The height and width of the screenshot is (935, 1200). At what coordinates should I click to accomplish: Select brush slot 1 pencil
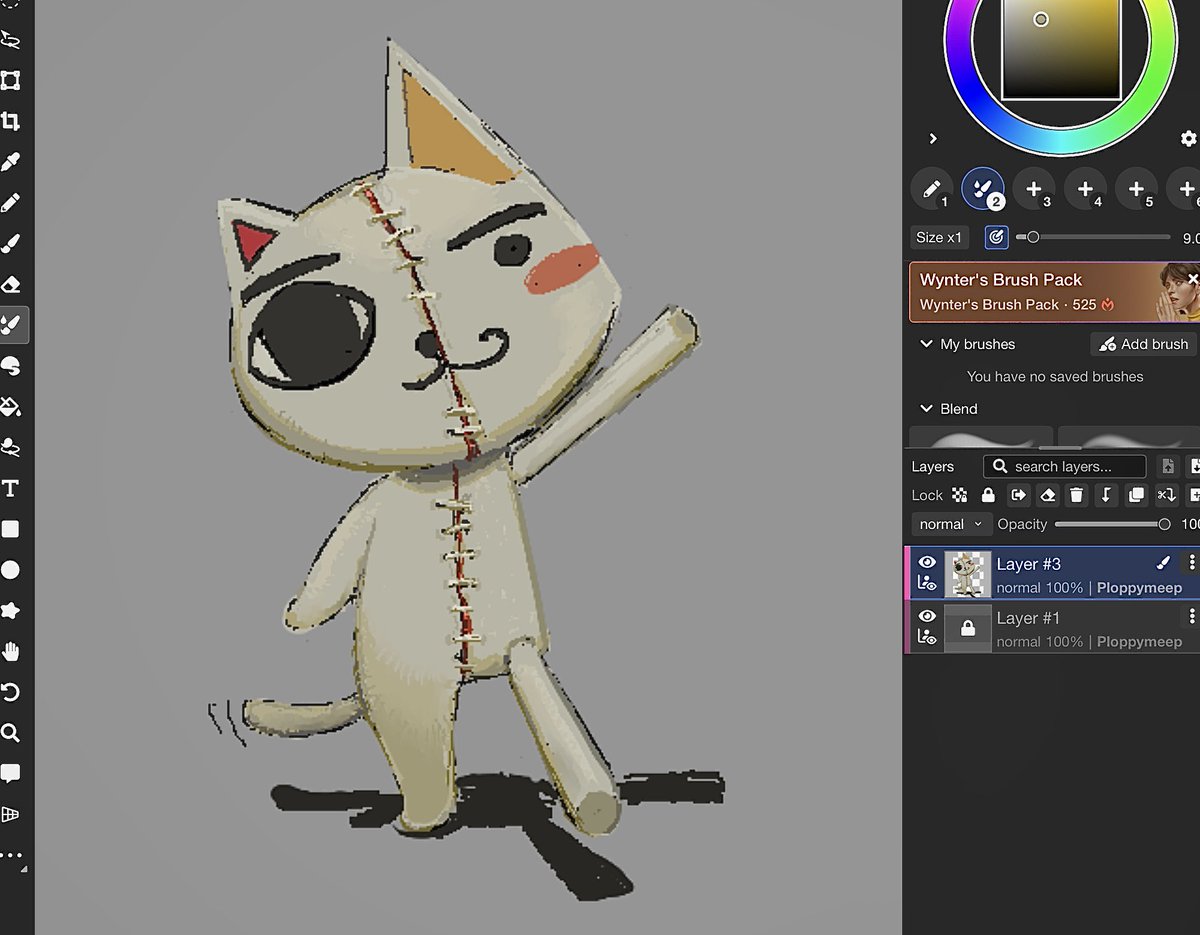tap(931, 188)
